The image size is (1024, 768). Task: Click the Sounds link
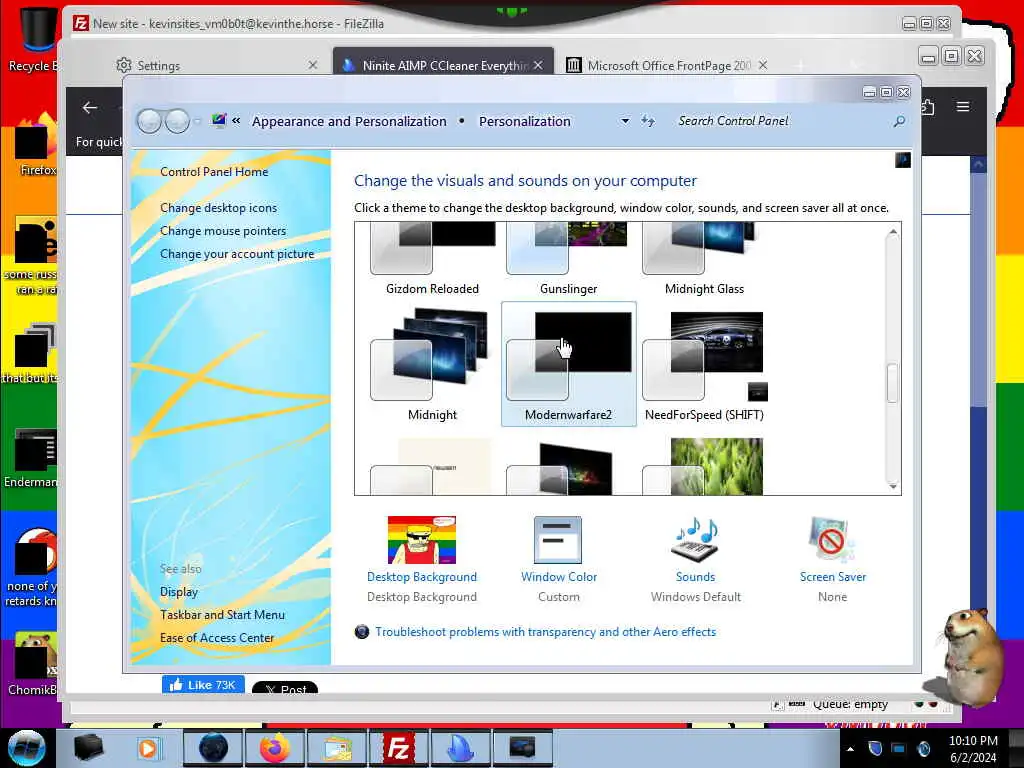(696, 577)
